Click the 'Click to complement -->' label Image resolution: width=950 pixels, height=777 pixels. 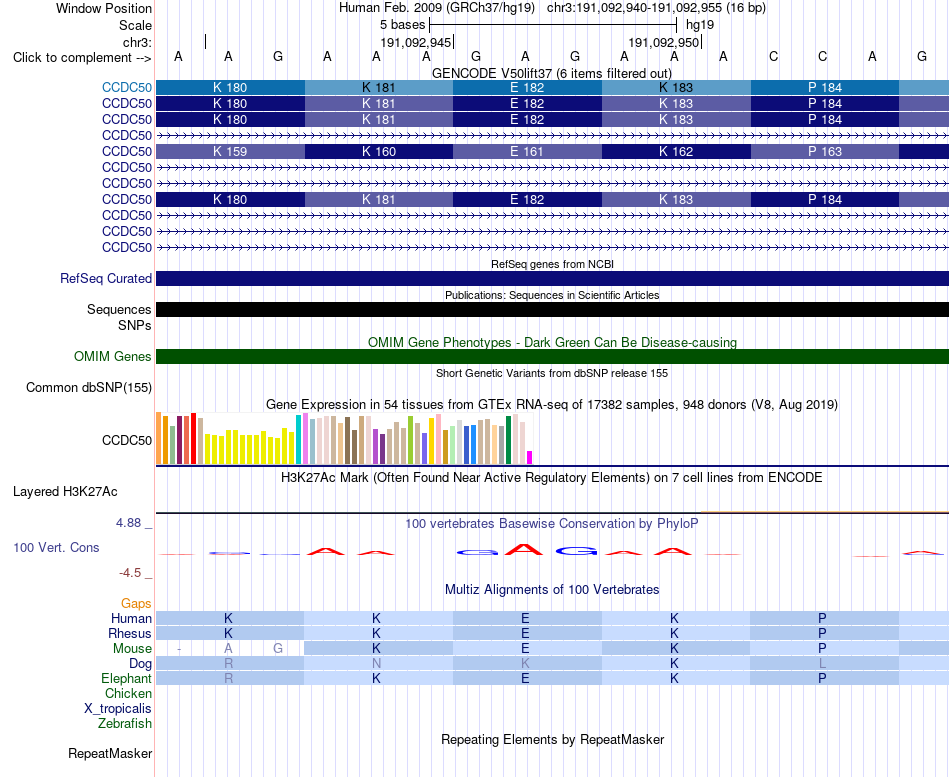pyautogui.click(x=82, y=58)
